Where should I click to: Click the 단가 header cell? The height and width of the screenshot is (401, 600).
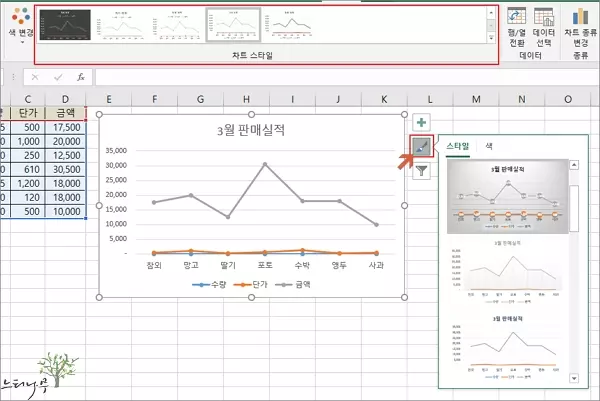tap(28, 113)
